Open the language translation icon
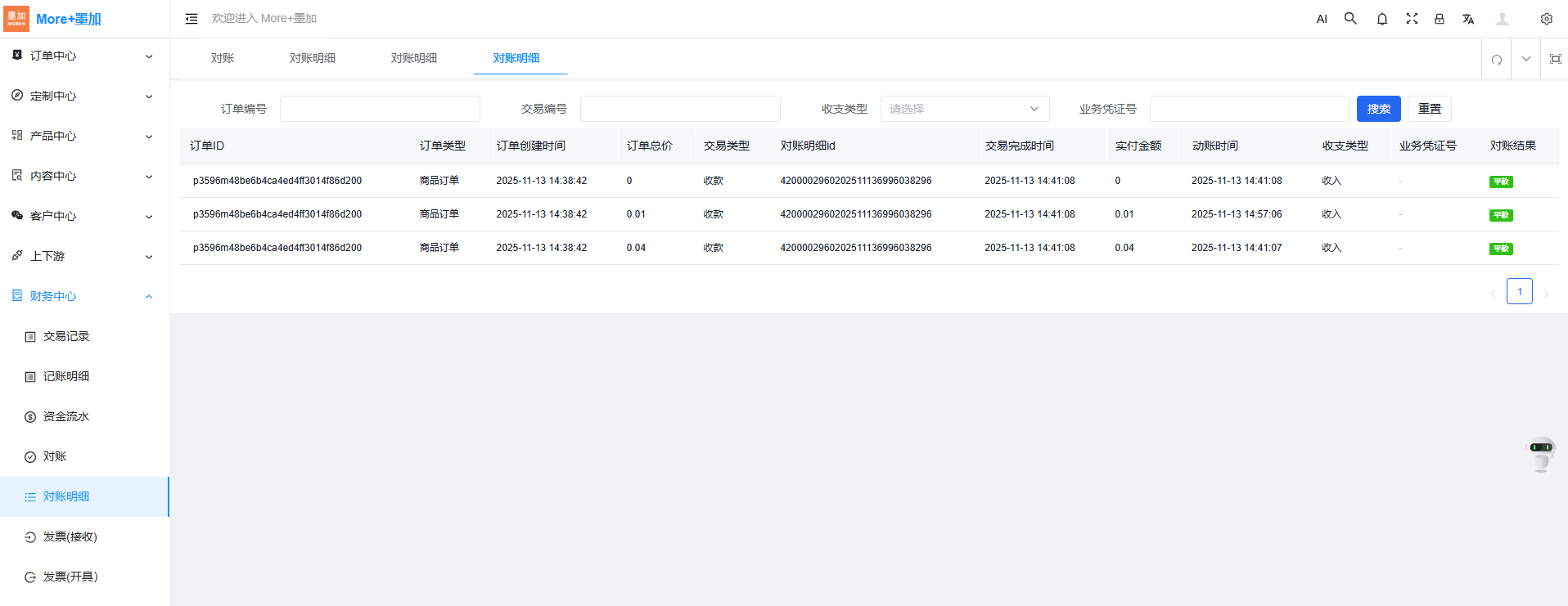 pos(1468,19)
